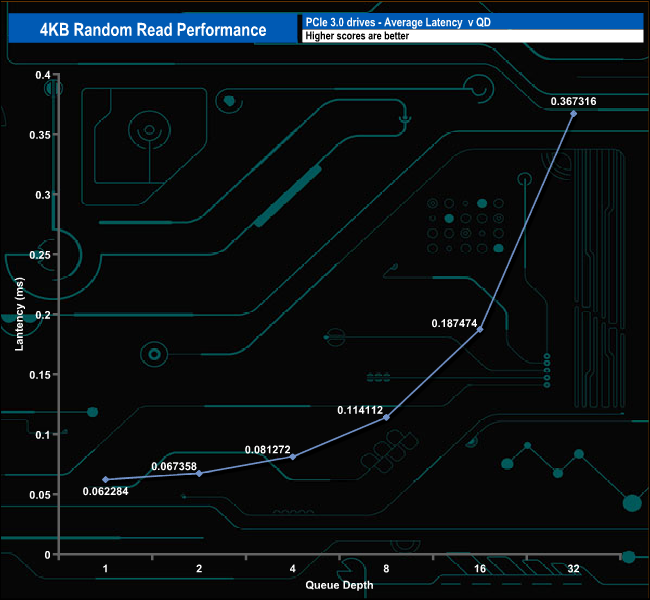Click the 0.187474 data point marker

(480, 329)
